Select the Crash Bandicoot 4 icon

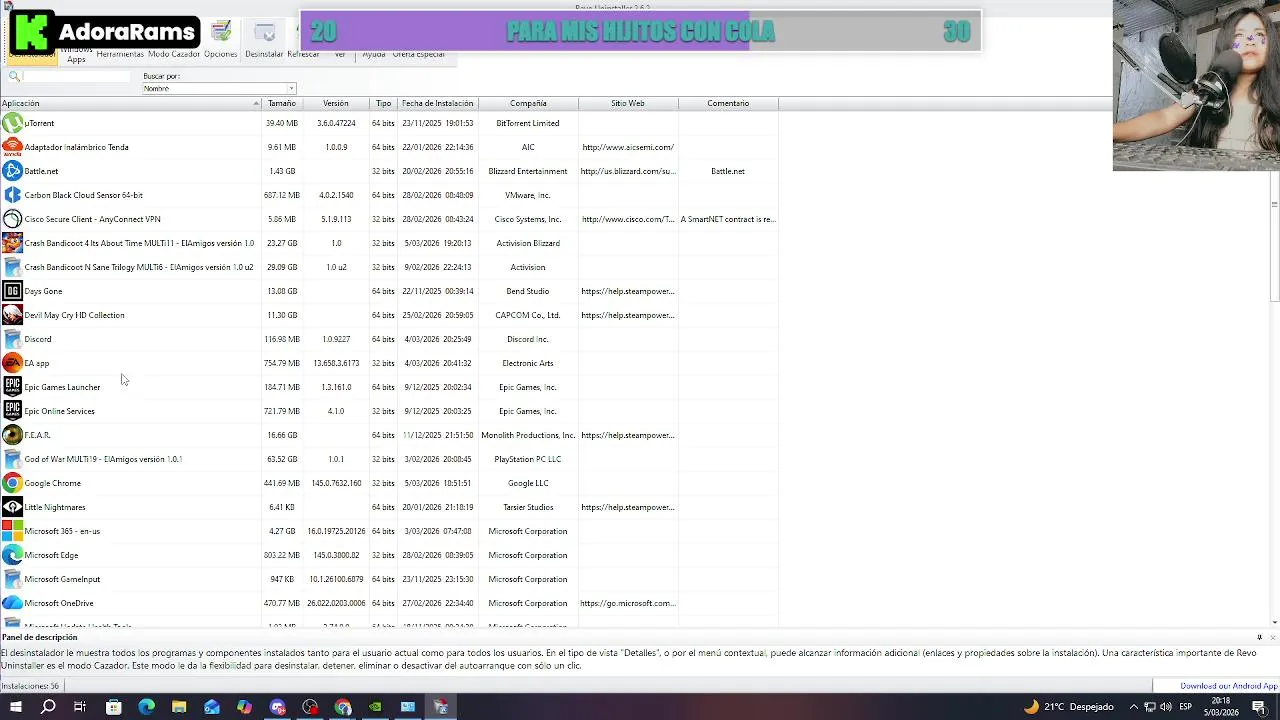tap(12, 243)
